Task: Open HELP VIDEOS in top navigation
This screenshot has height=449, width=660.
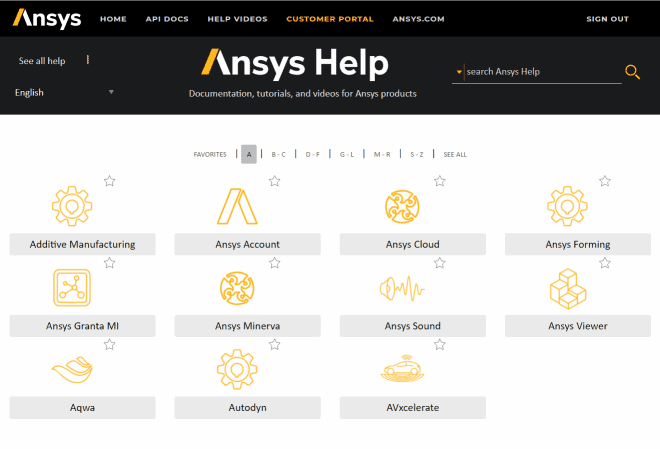Action: (x=237, y=19)
